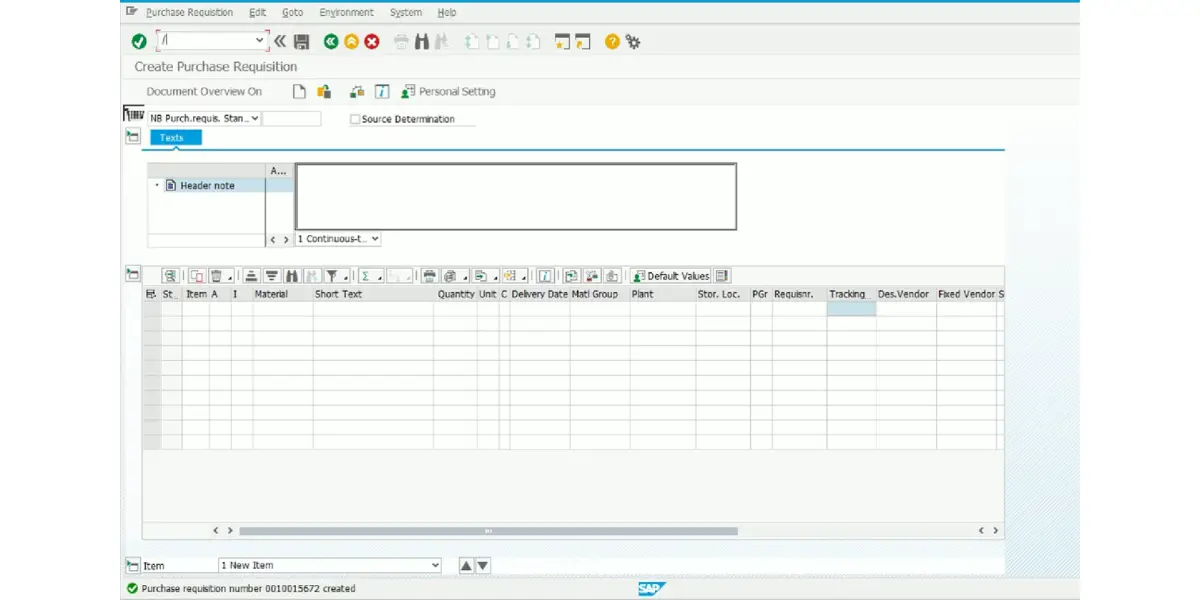Click the grid Information 'i' icon
Screen dimensions: 1200x600
coord(547,276)
